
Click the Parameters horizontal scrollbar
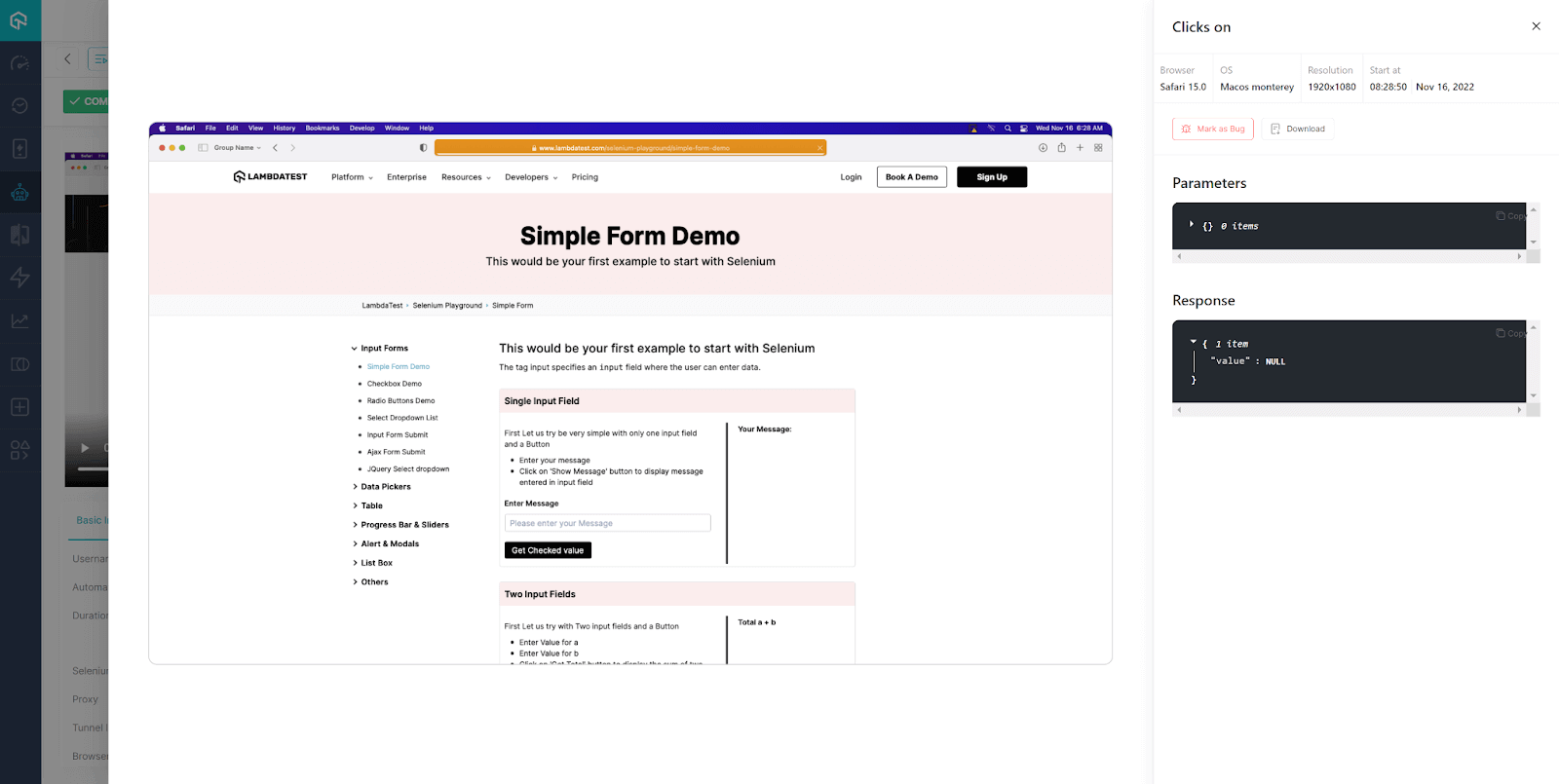(x=1349, y=256)
